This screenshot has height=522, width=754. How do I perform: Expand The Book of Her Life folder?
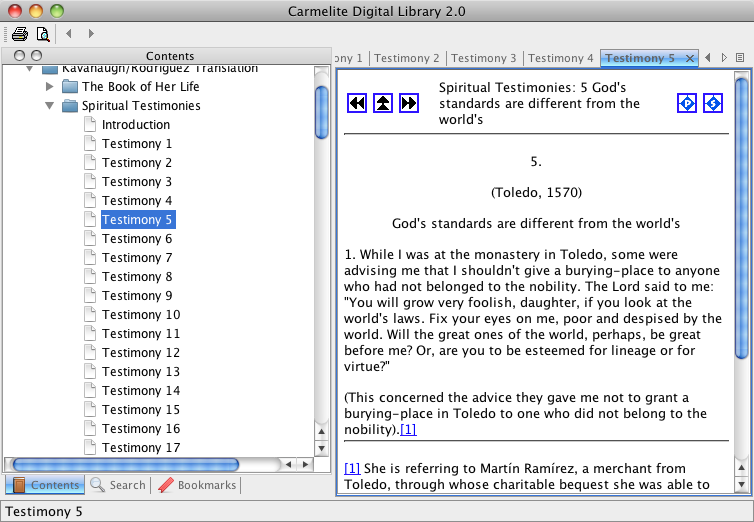click(50, 87)
